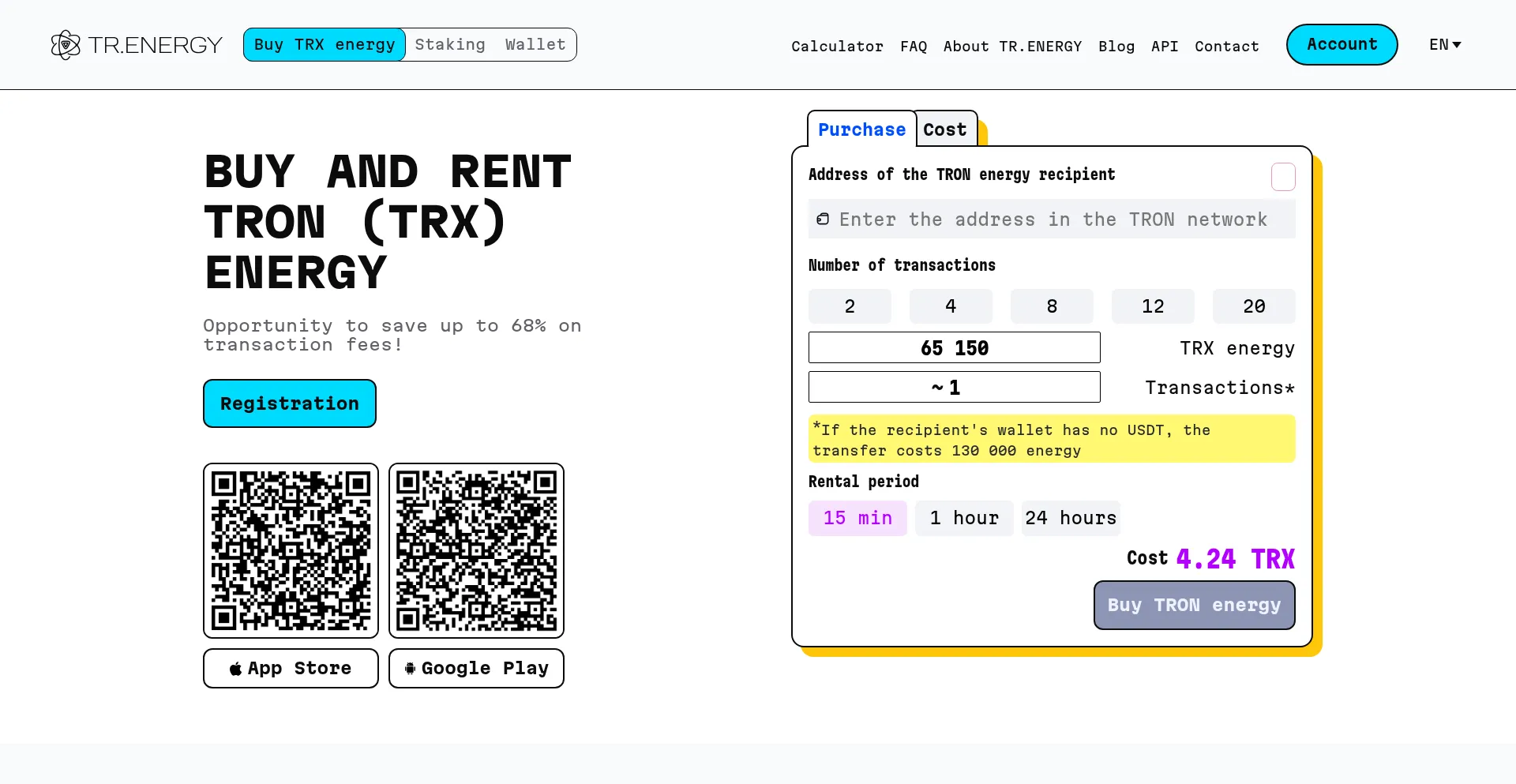
Task: Click the TRON address input field
Action: coord(1052,219)
